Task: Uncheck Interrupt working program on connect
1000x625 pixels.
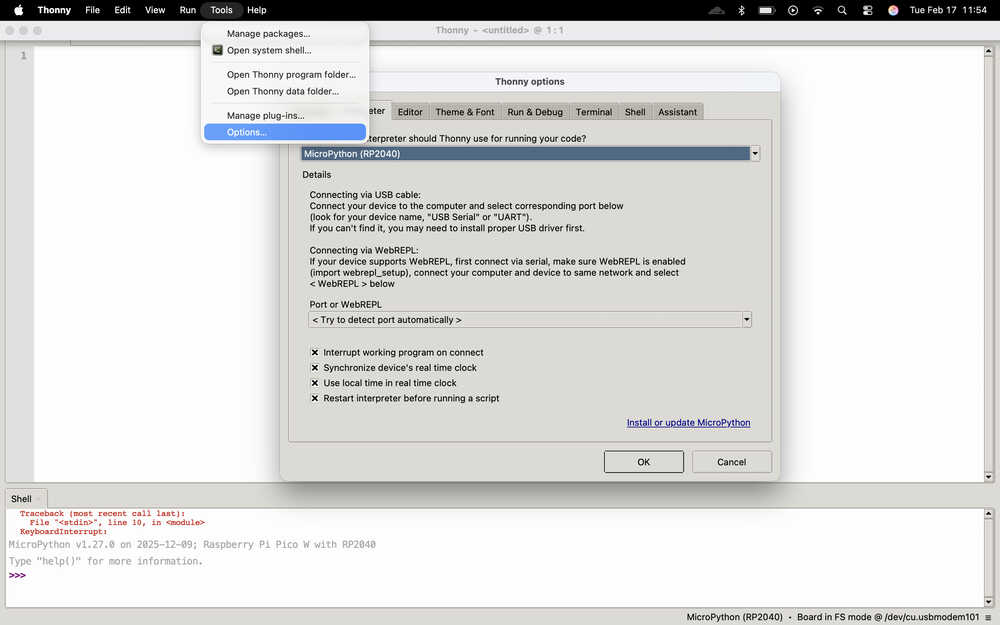Action: click(315, 353)
